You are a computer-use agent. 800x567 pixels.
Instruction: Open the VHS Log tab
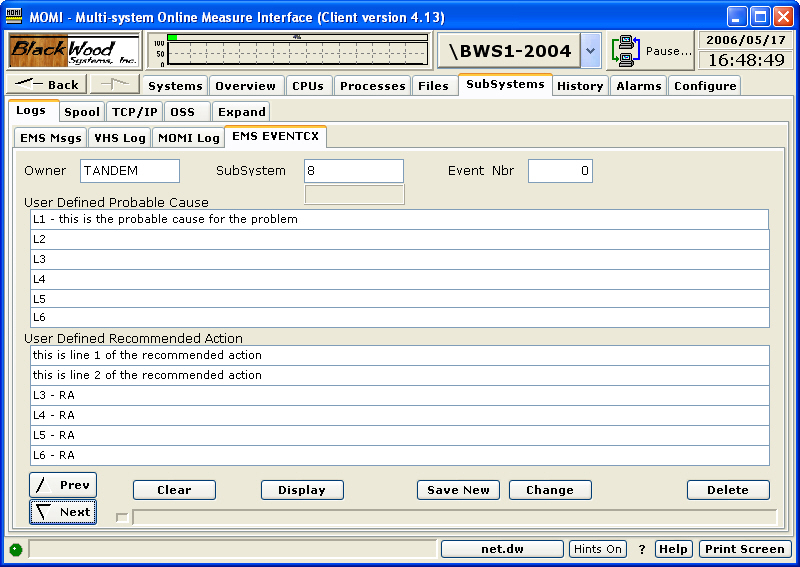(119, 138)
